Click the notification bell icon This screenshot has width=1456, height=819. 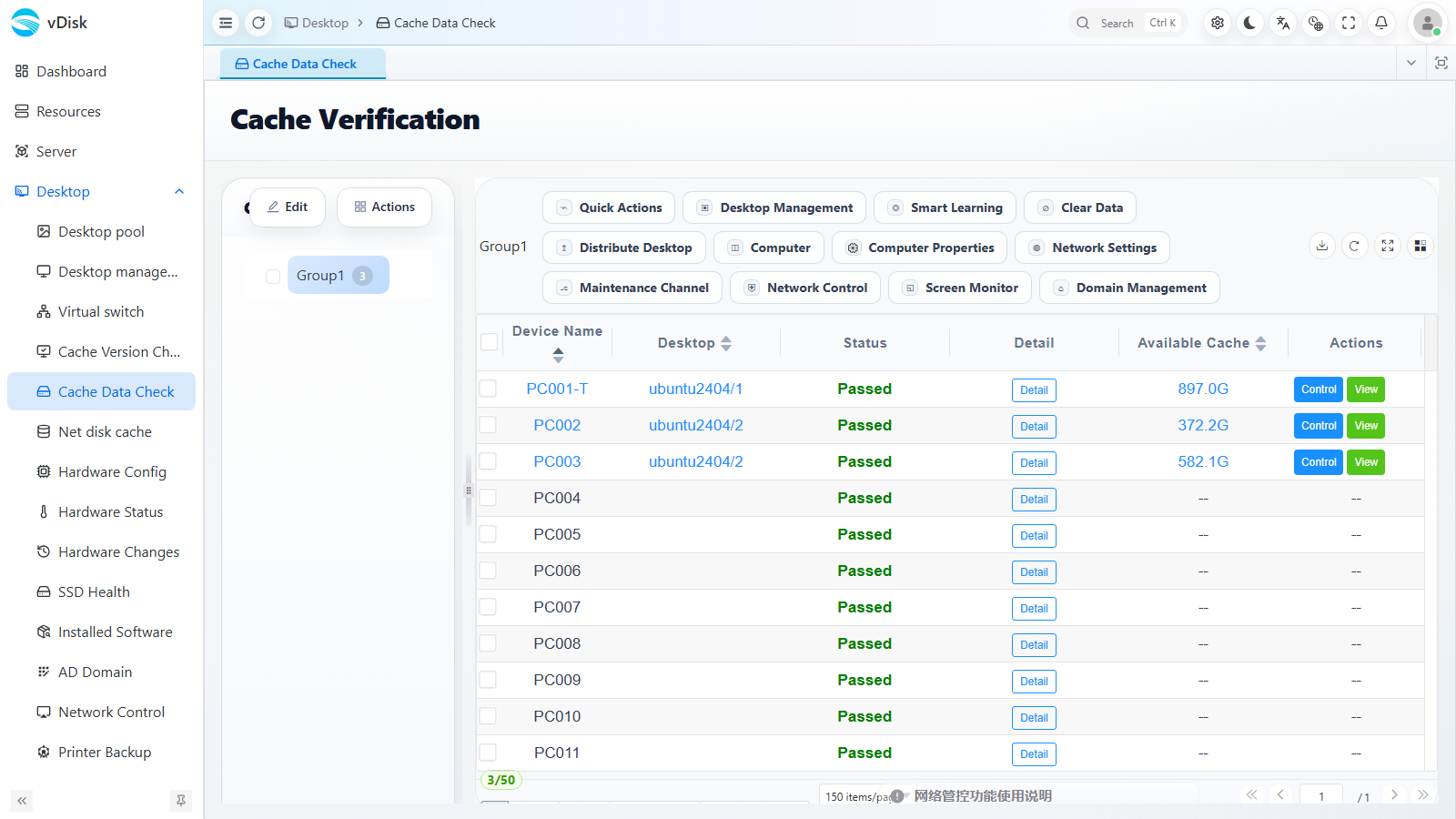[x=1381, y=23]
